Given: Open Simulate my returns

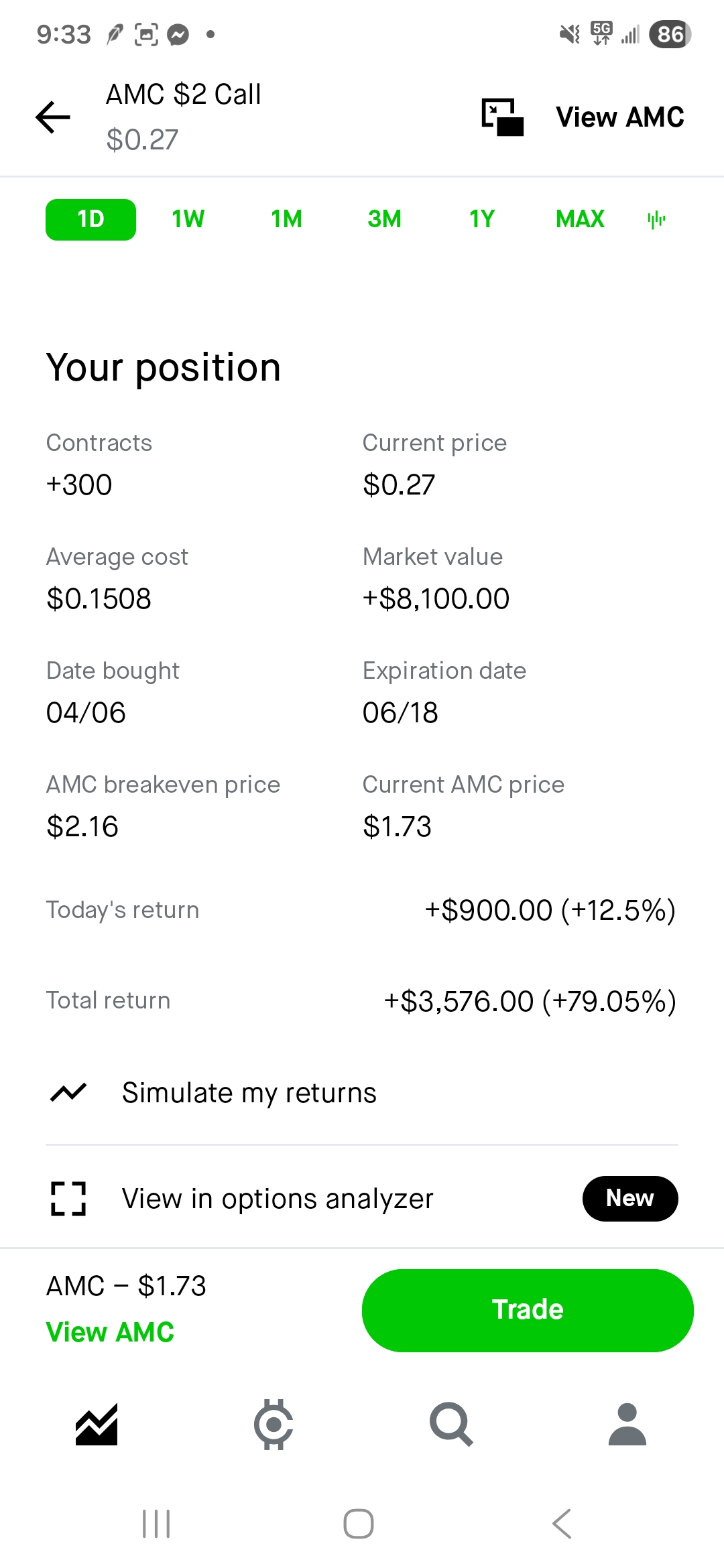Looking at the screenshot, I should 249,1093.
